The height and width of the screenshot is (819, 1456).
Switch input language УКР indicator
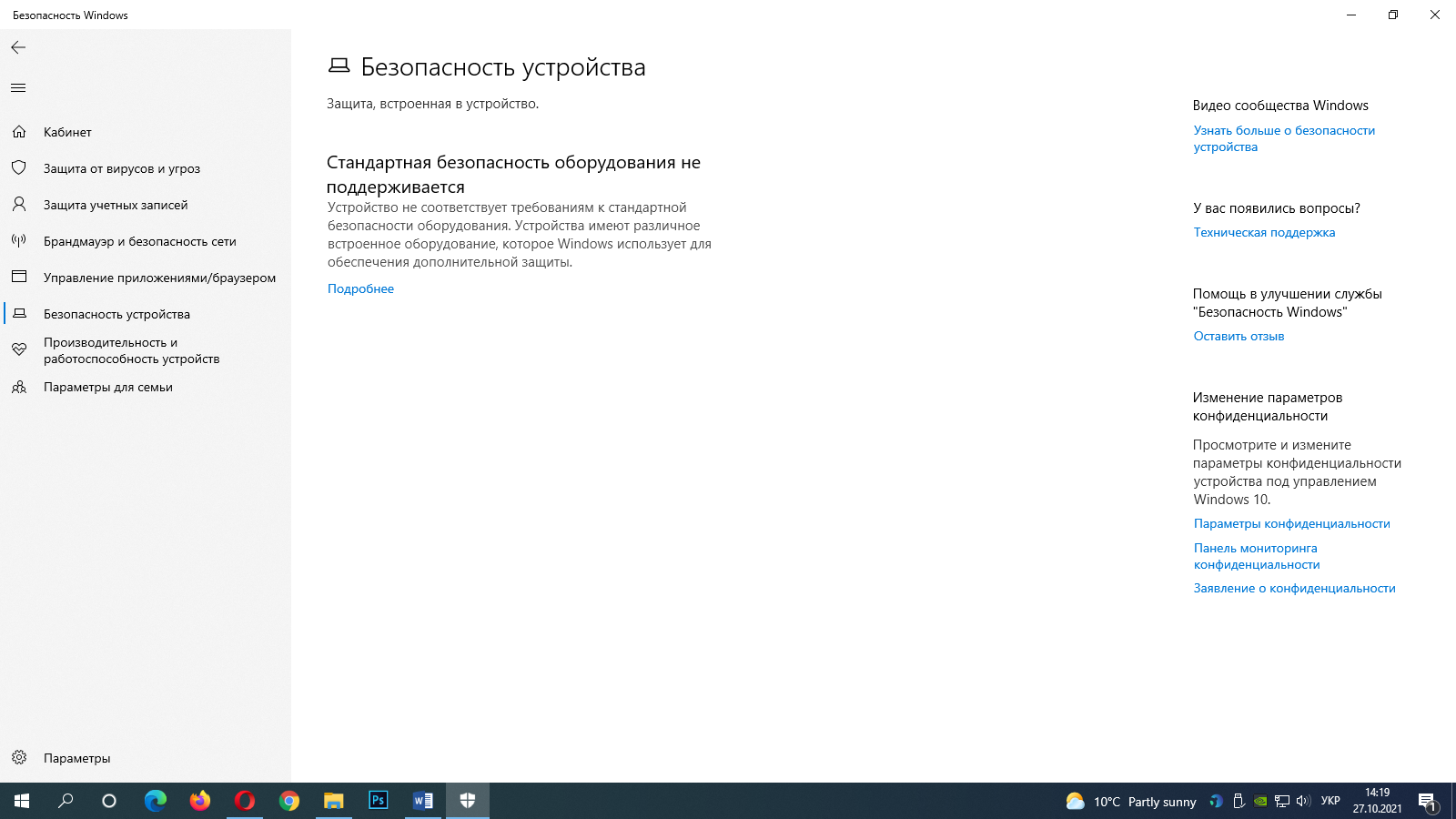point(1330,802)
